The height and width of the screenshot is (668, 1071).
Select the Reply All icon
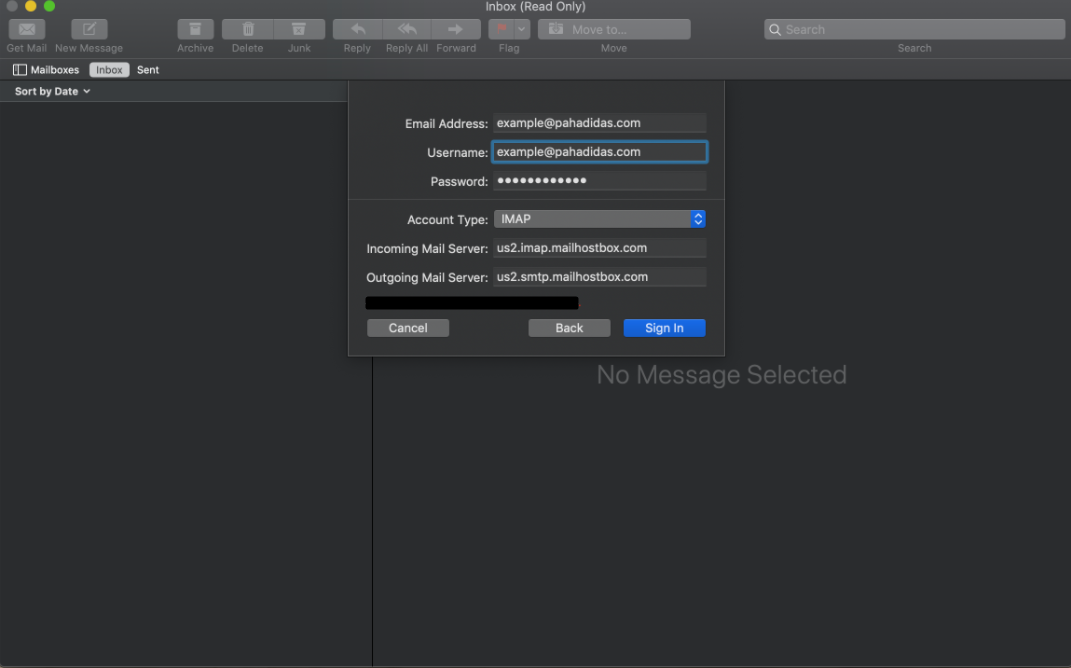coord(406,28)
